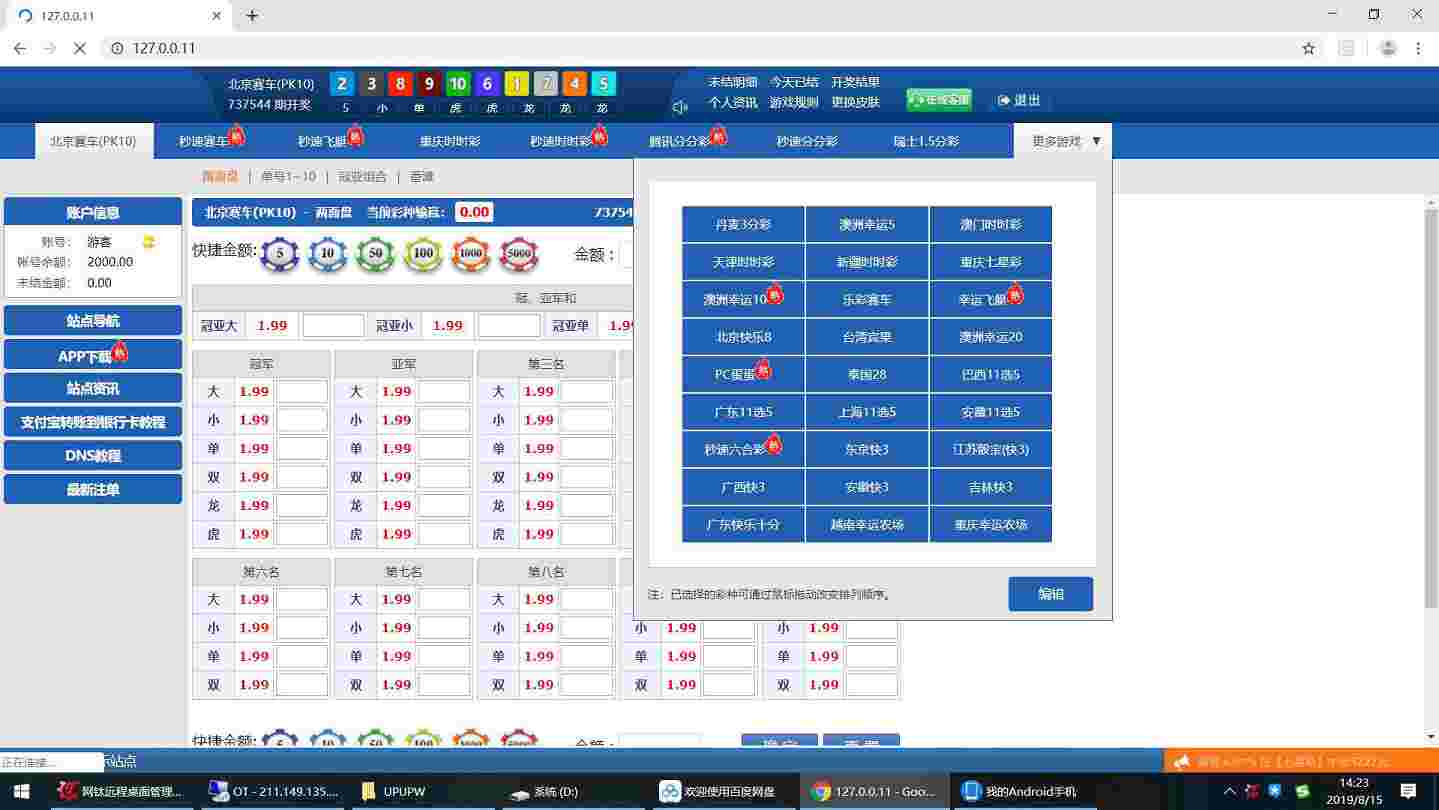Open the 单号1~10 sub-tab

coord(288,176)
